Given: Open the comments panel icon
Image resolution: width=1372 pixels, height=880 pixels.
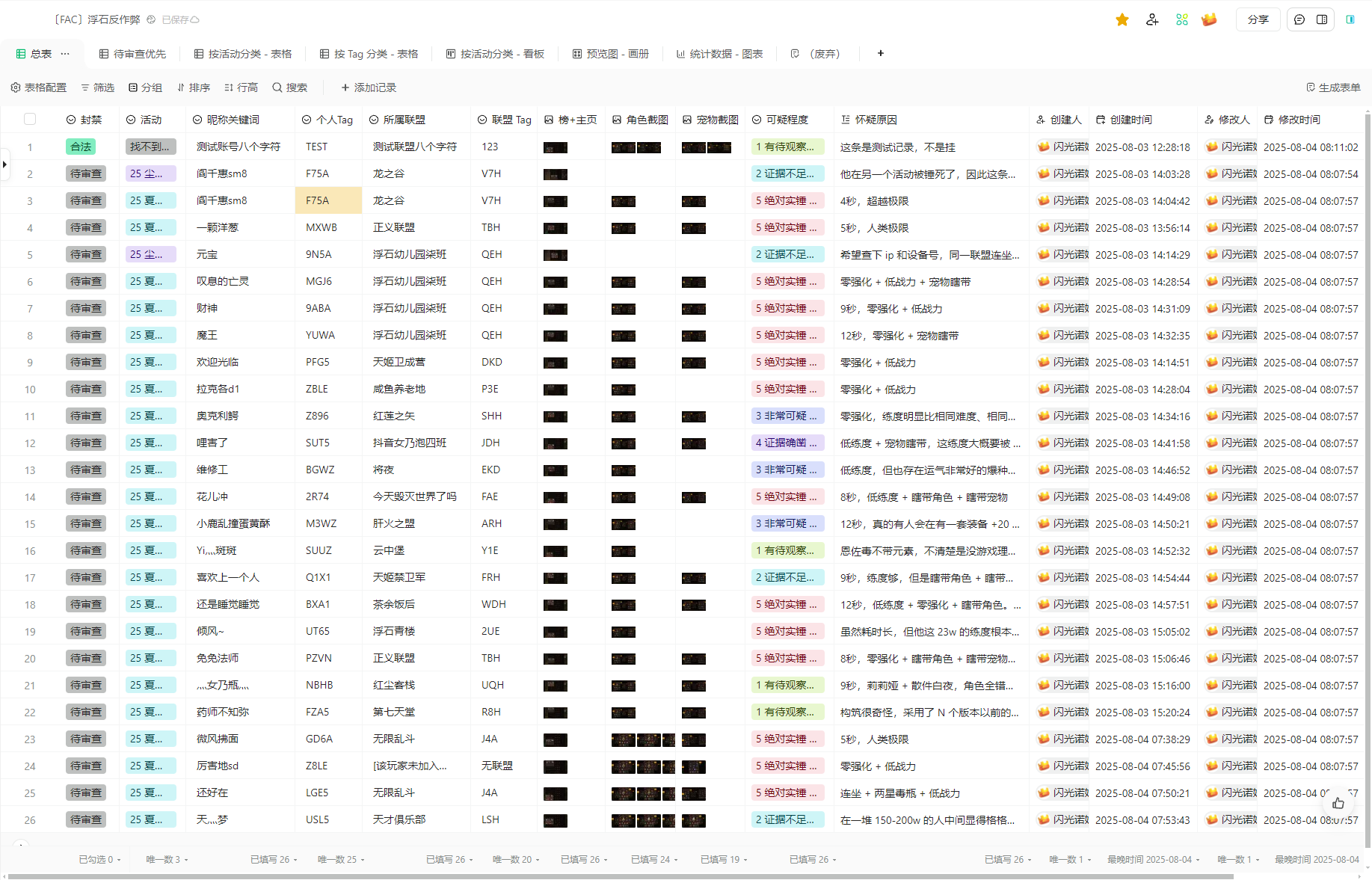Looking at the screenshot, I should [1299, 20].
